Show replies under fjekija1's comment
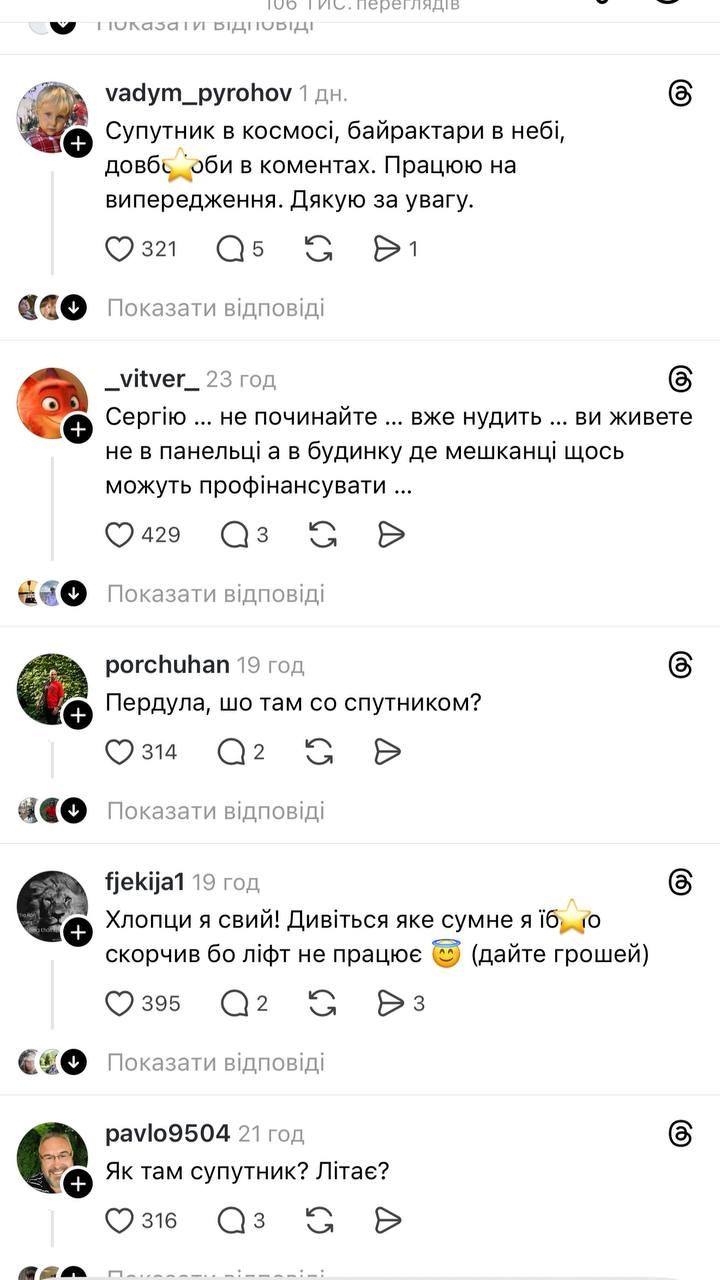 (x=215, y=1062)
